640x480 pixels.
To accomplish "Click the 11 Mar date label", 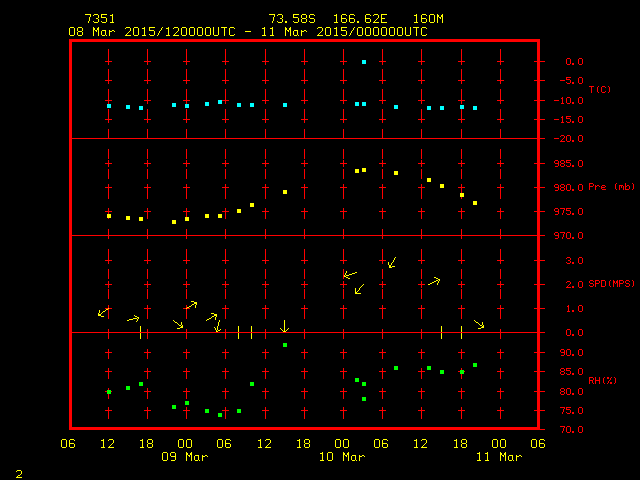I will [498, 457].
